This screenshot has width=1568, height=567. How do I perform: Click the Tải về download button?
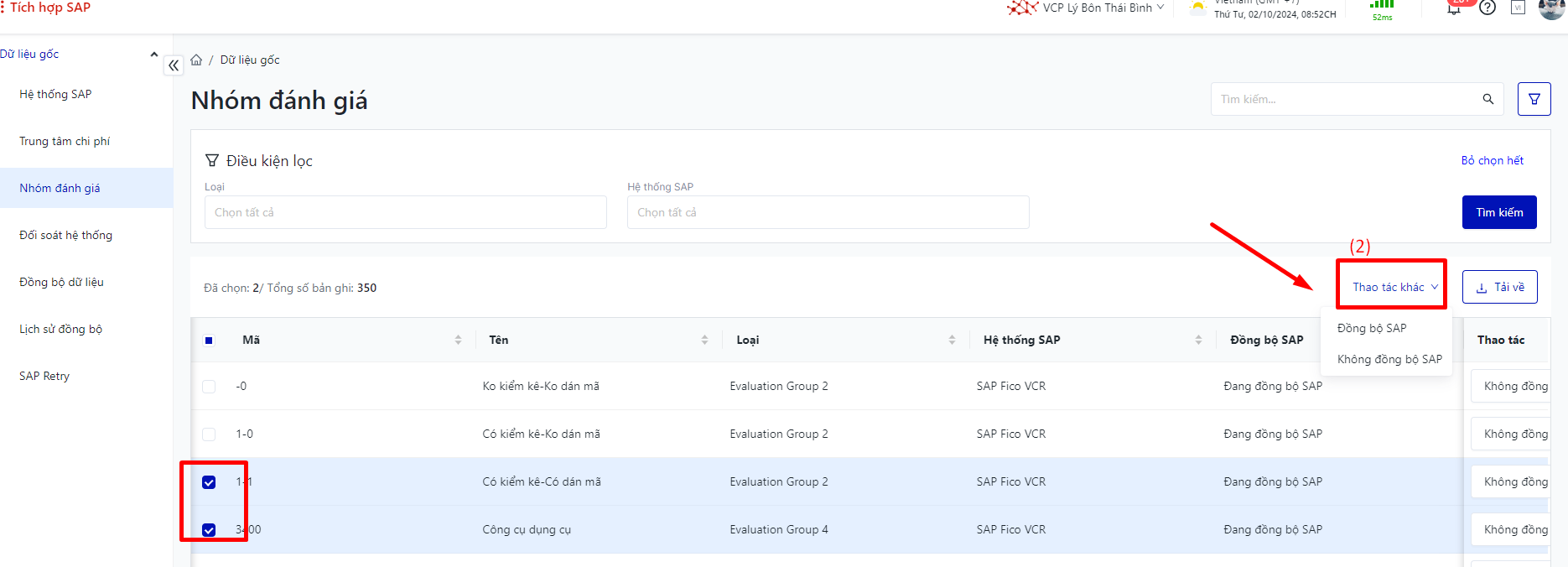tap(1499, 287)
